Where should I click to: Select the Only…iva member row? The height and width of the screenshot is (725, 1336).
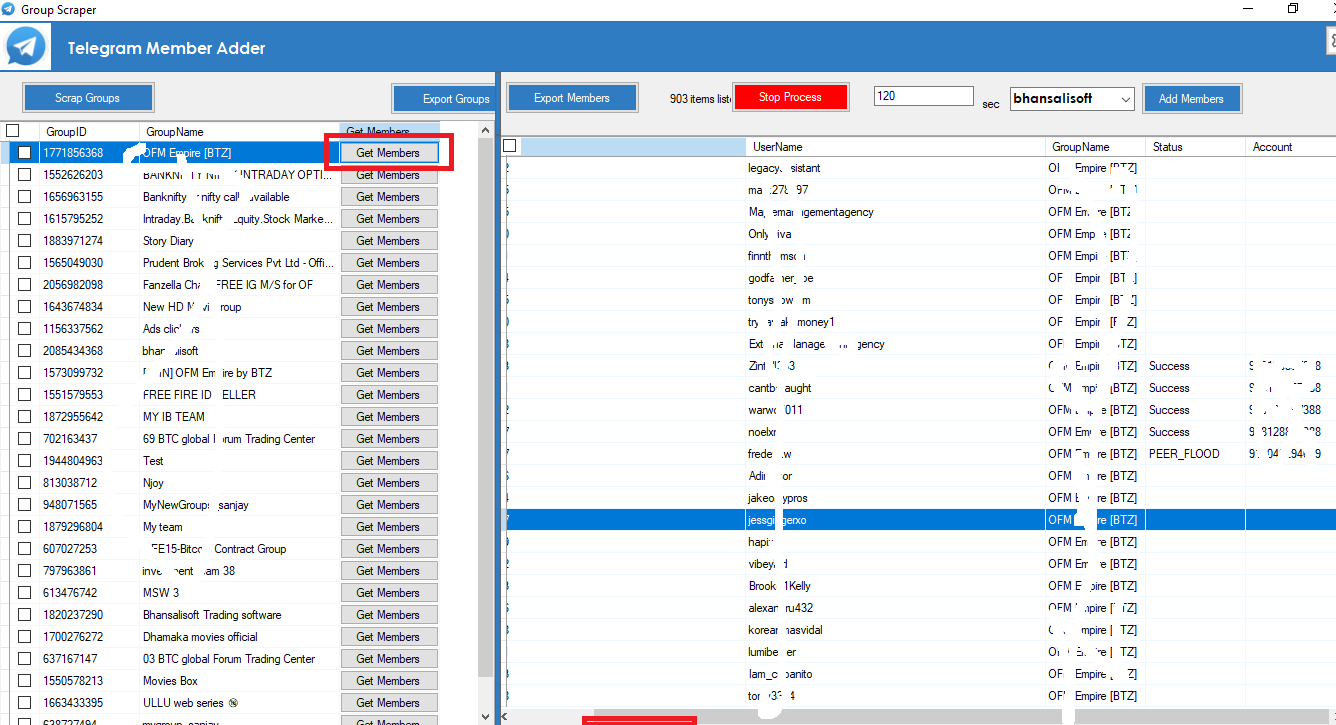(x=919, y=234)
